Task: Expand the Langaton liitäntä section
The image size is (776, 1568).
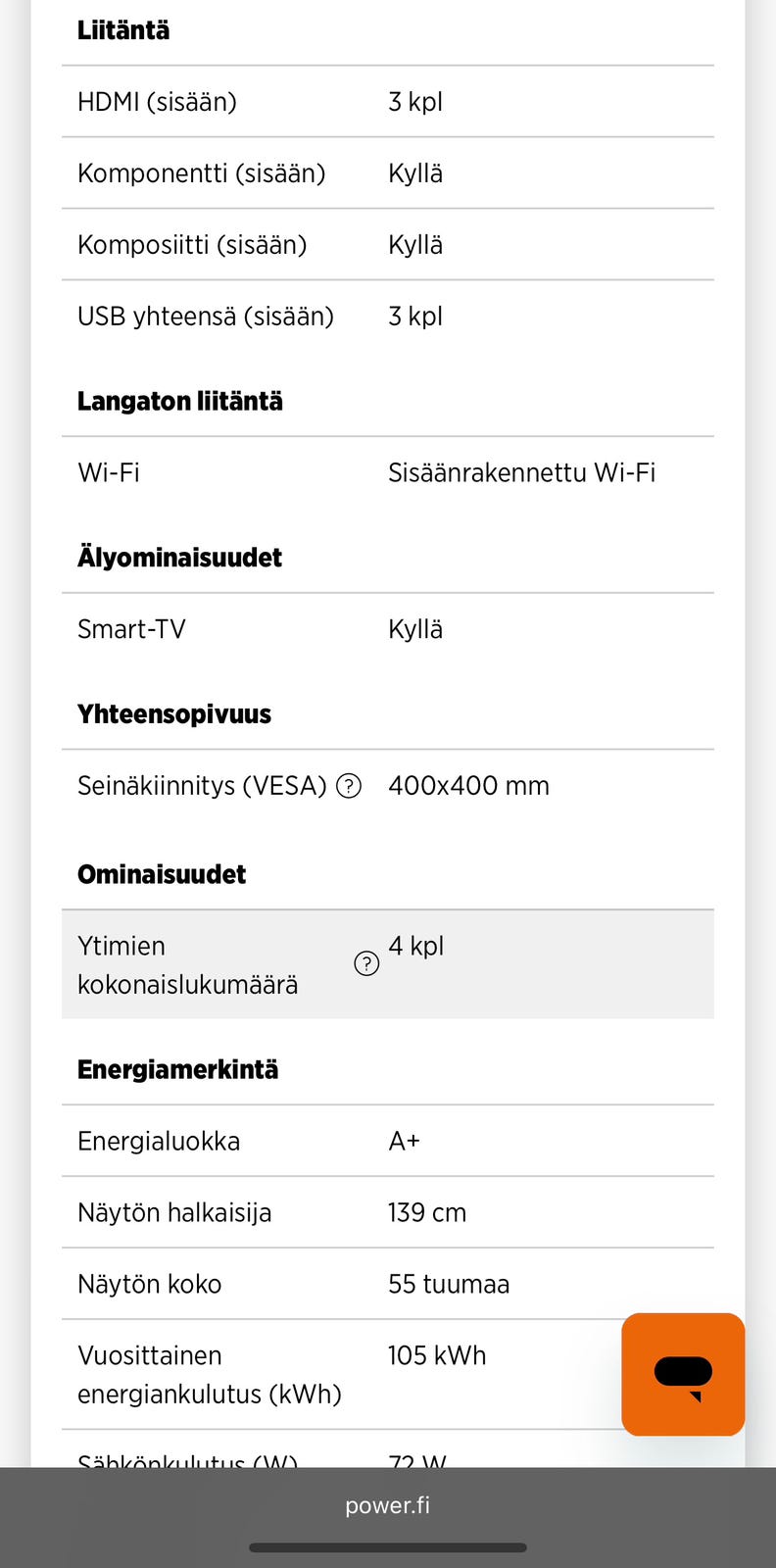Action: 180,401
